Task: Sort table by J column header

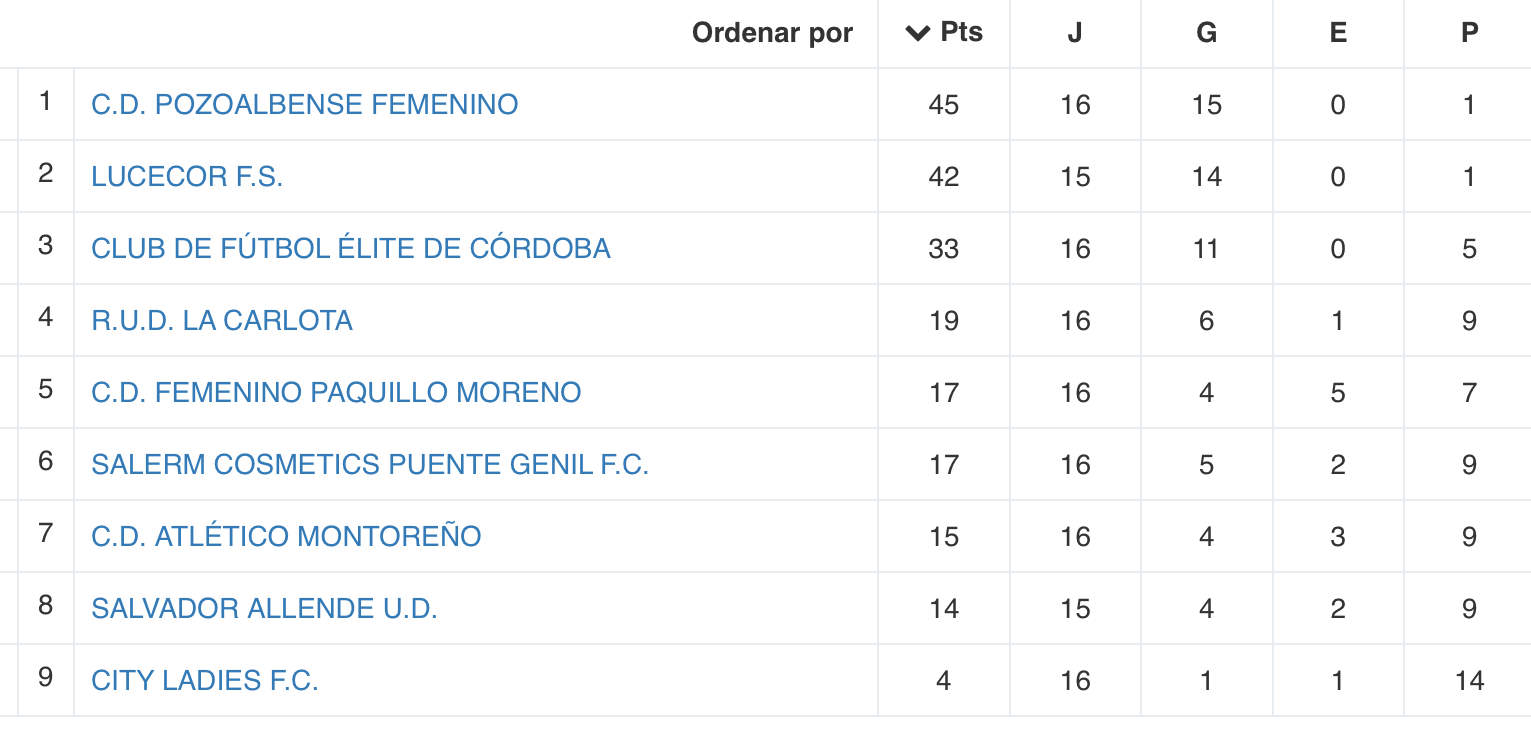Action: click(1075, 33)
